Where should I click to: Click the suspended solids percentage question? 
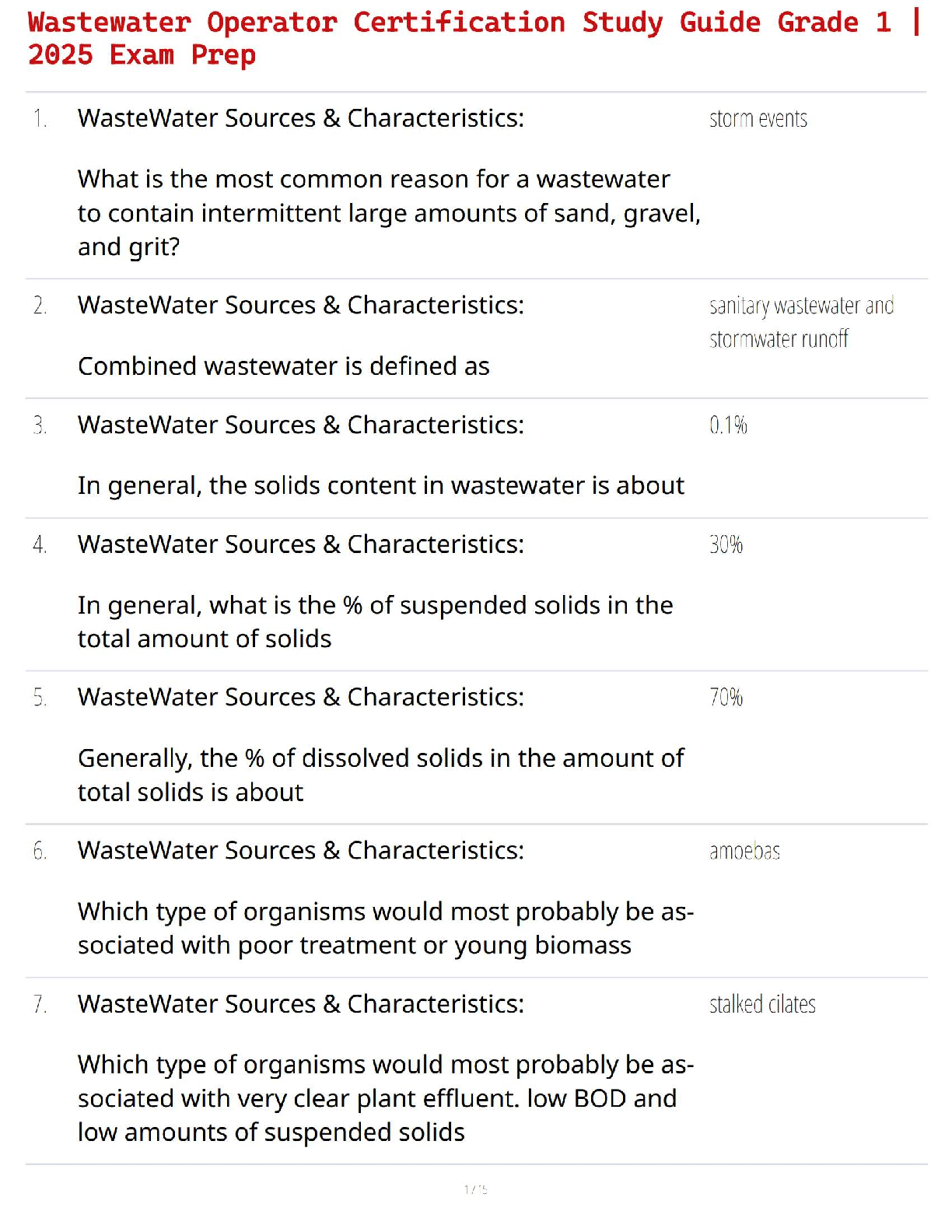[x=375, y=621]
